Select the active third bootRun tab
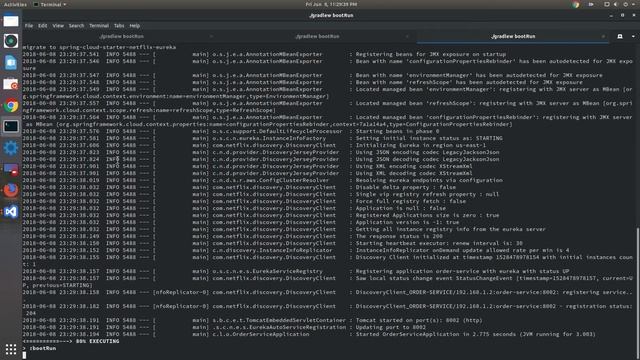This screenshot has height=360, width=640. (x=513, y=36)
